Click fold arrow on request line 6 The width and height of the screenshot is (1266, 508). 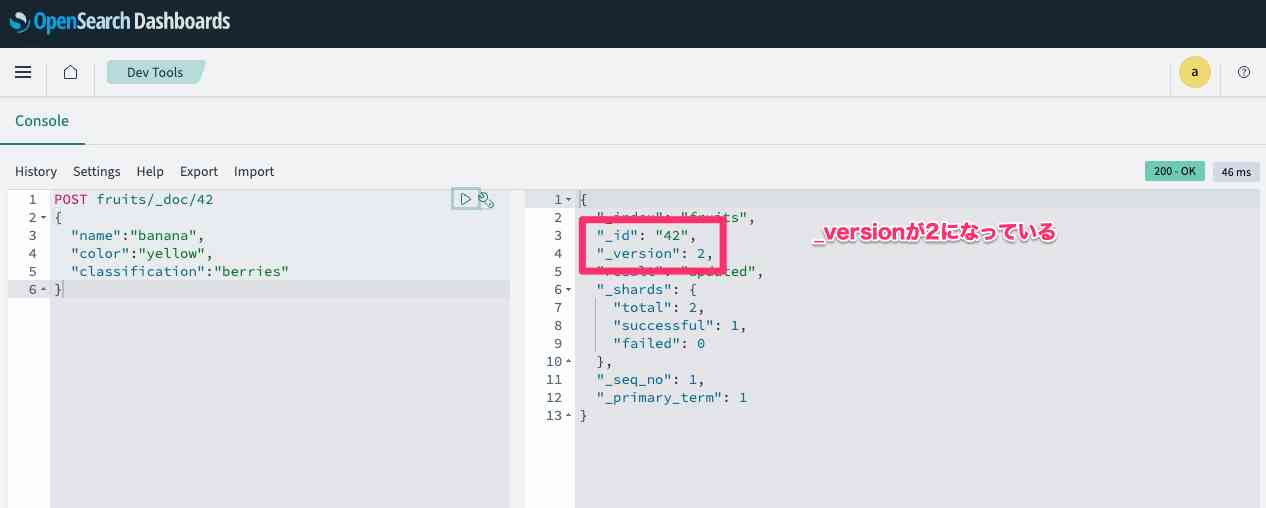pos(44,290)
